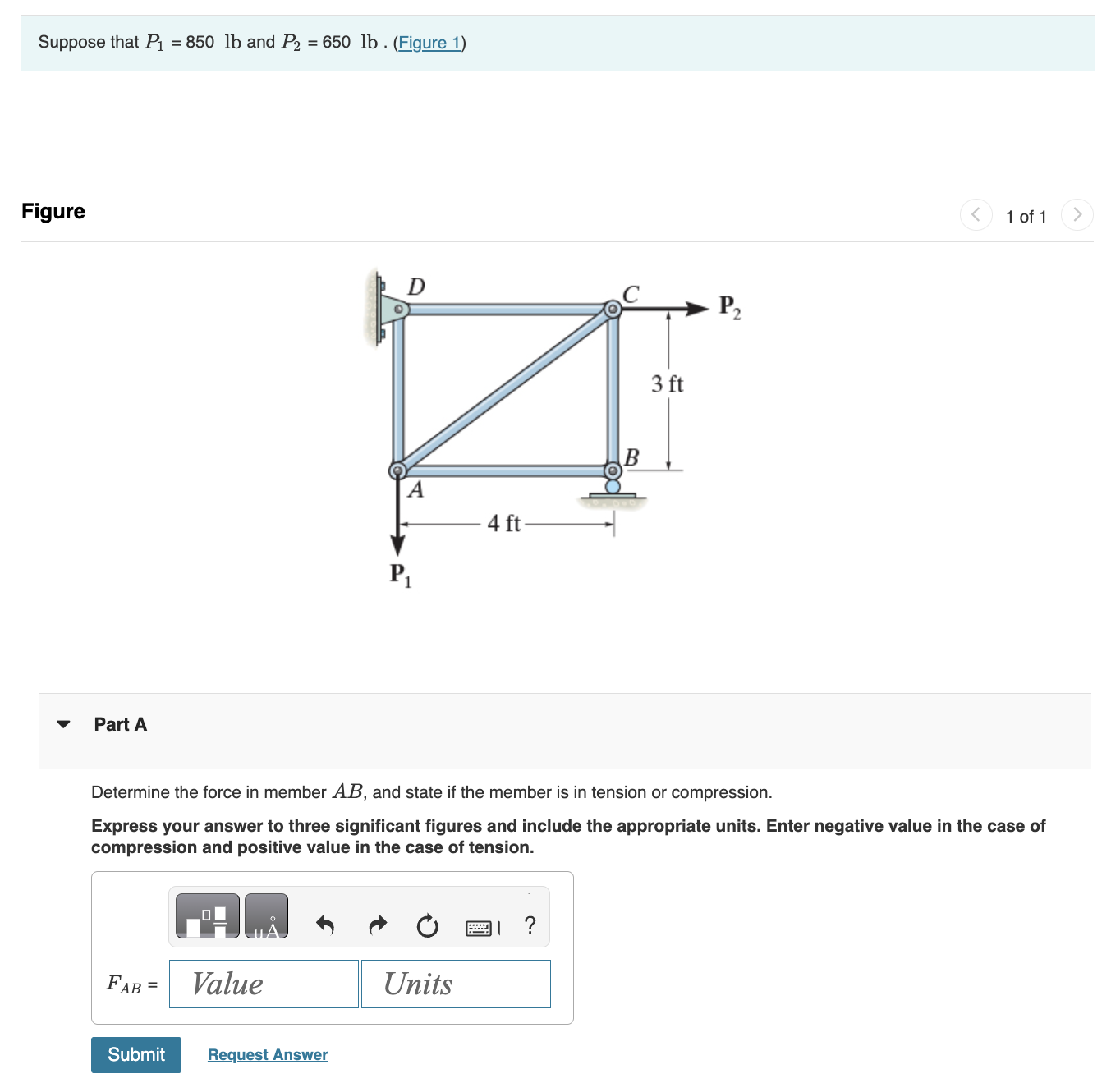Viewport: 1111px width, 1092px height.
Task: Open the Figure 1 viewer via its chevron controls
Action: click(x=429, y=43)
